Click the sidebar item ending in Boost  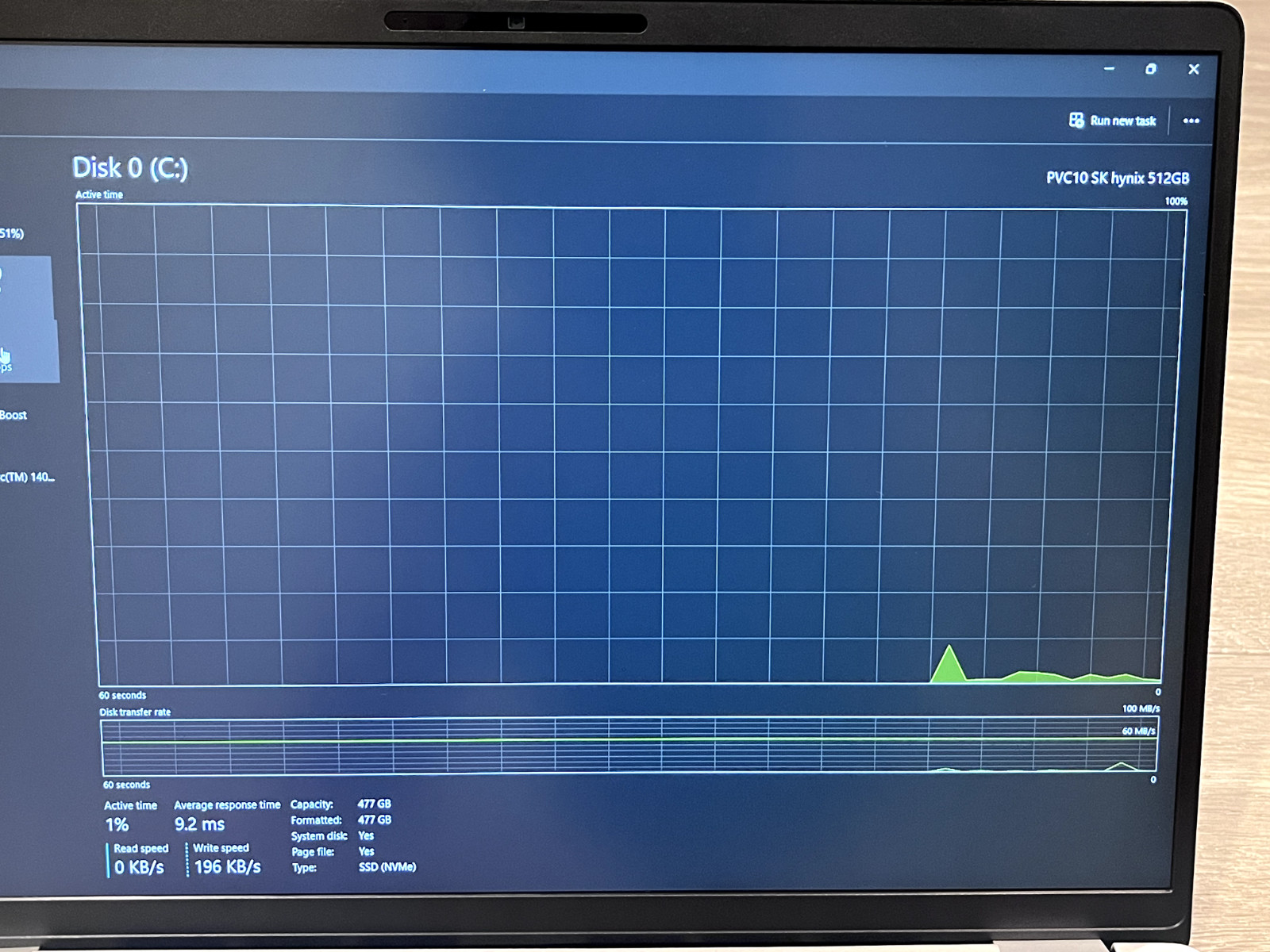tap(13, 415)
